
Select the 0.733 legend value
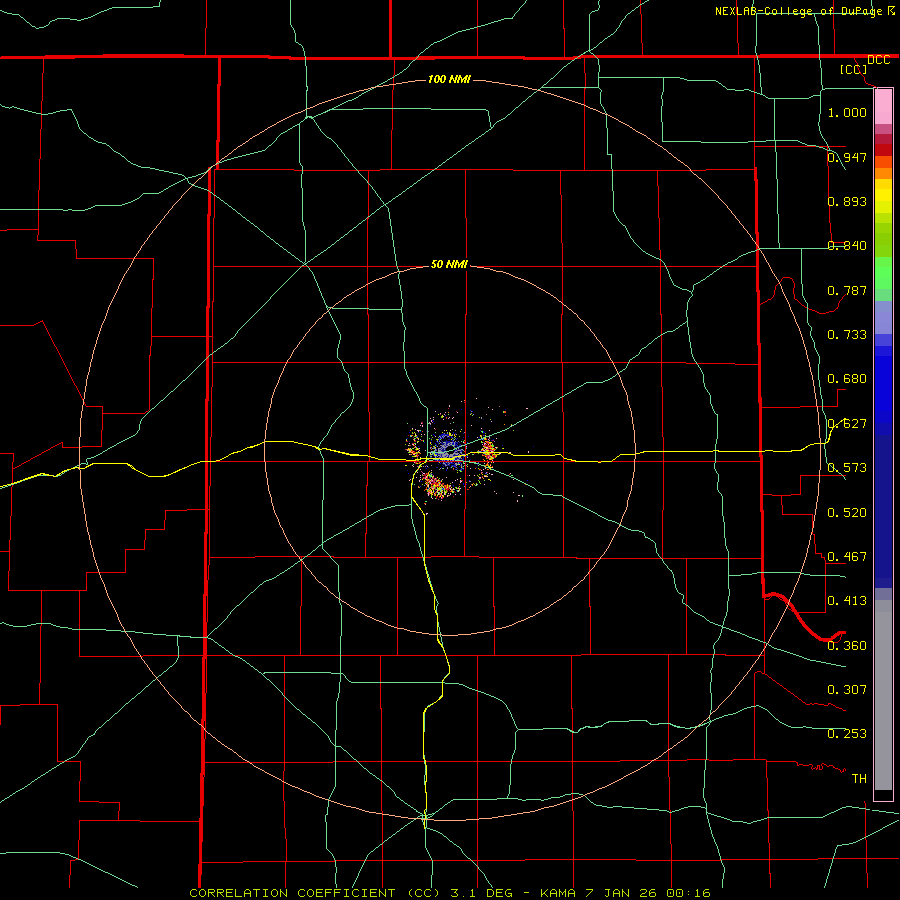coord(847,334)
